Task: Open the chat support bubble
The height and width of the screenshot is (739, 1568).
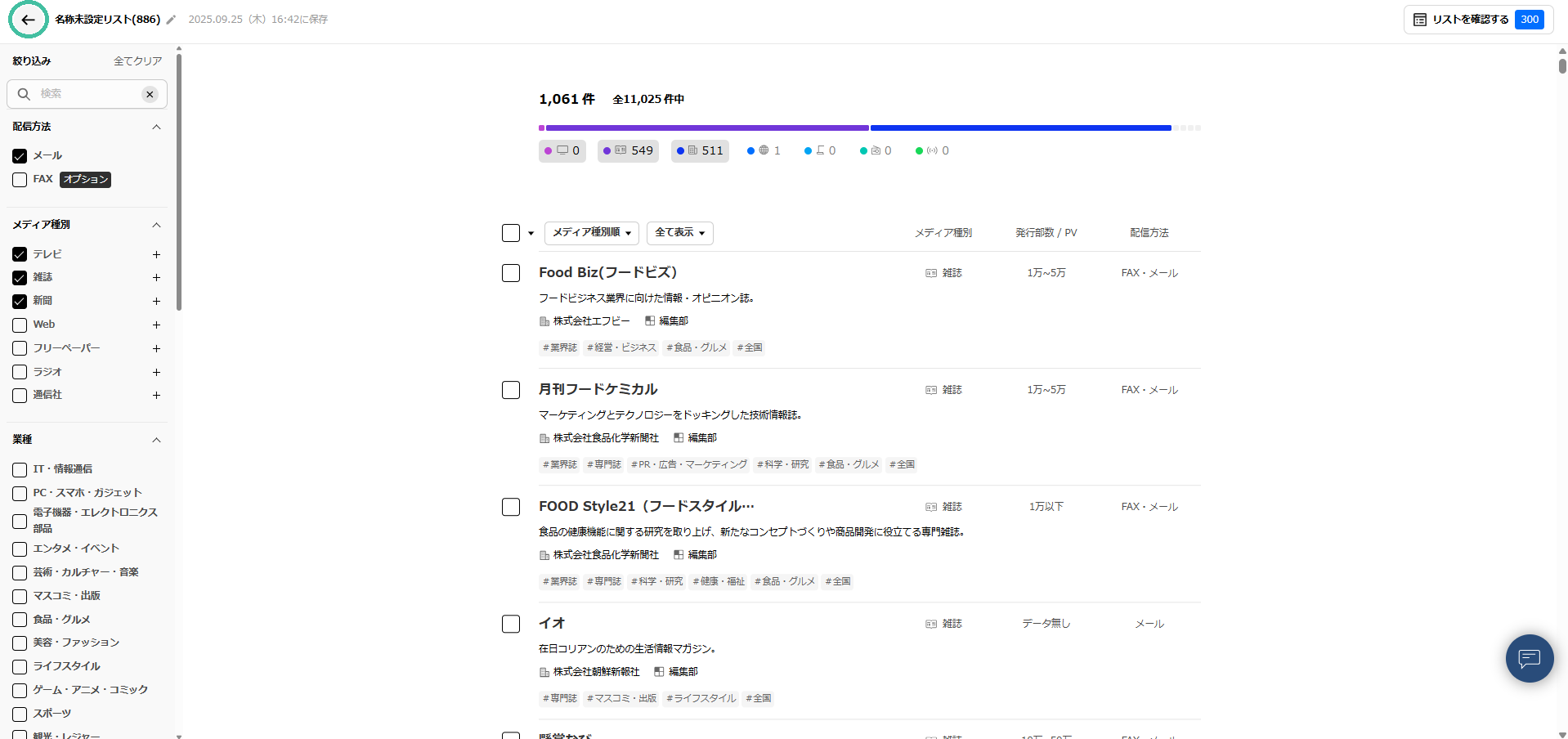Action: (1529, 658)
